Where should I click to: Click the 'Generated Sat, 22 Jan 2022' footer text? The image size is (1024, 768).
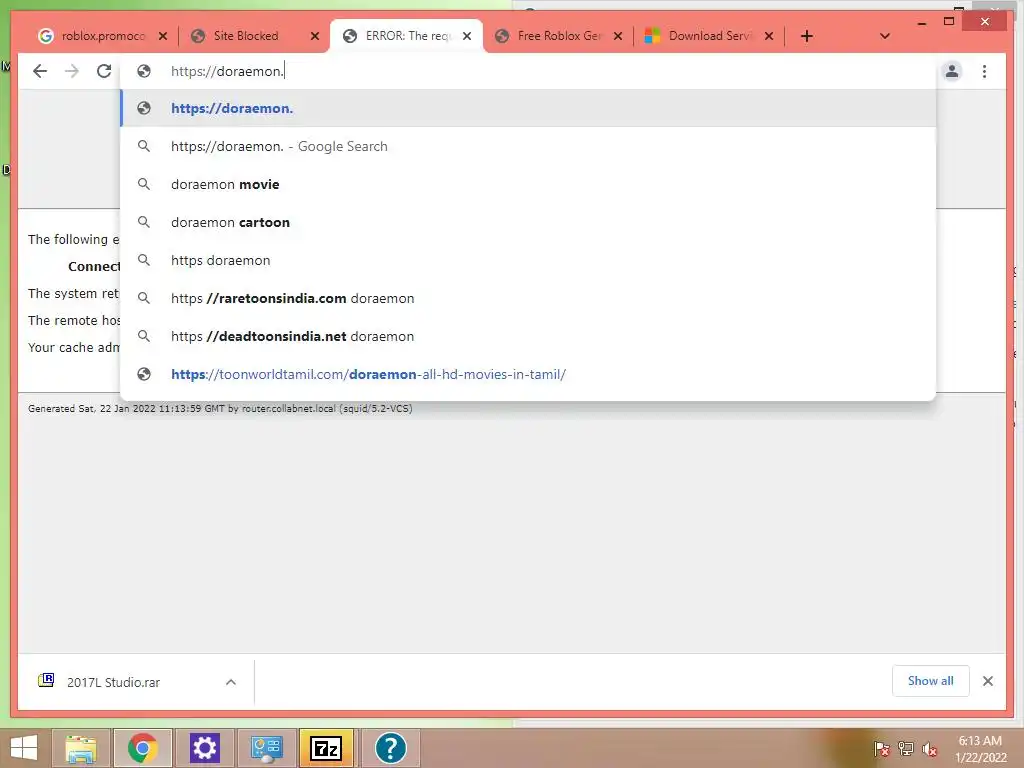220,409
